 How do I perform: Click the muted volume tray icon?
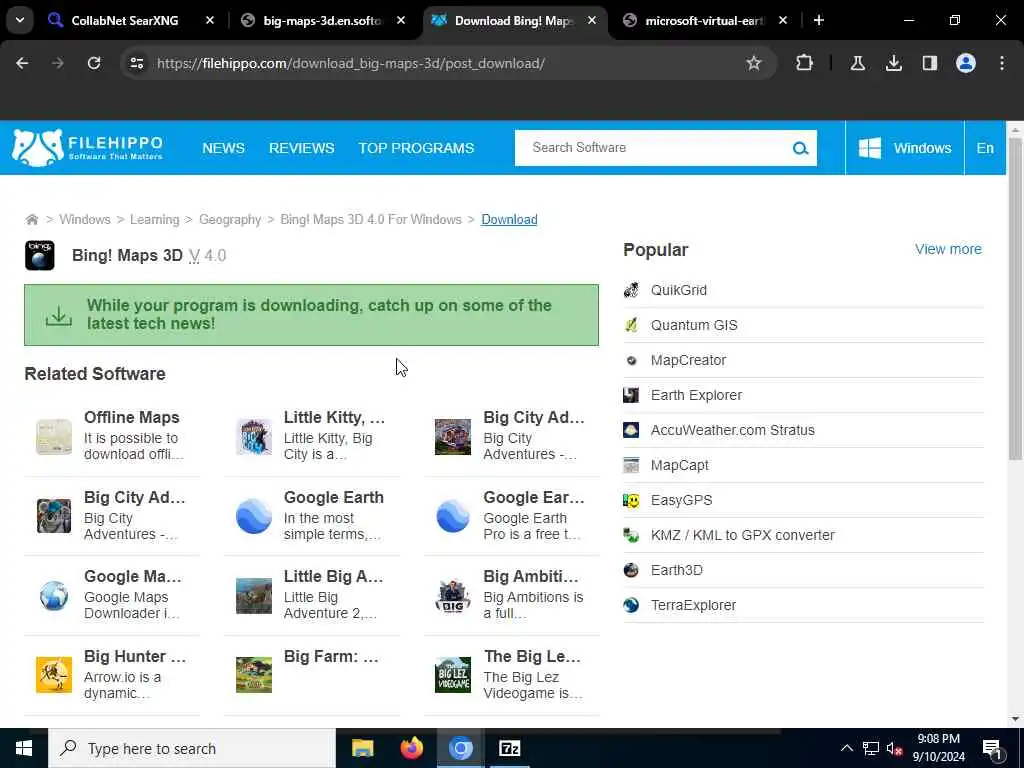tap(894, 748)
